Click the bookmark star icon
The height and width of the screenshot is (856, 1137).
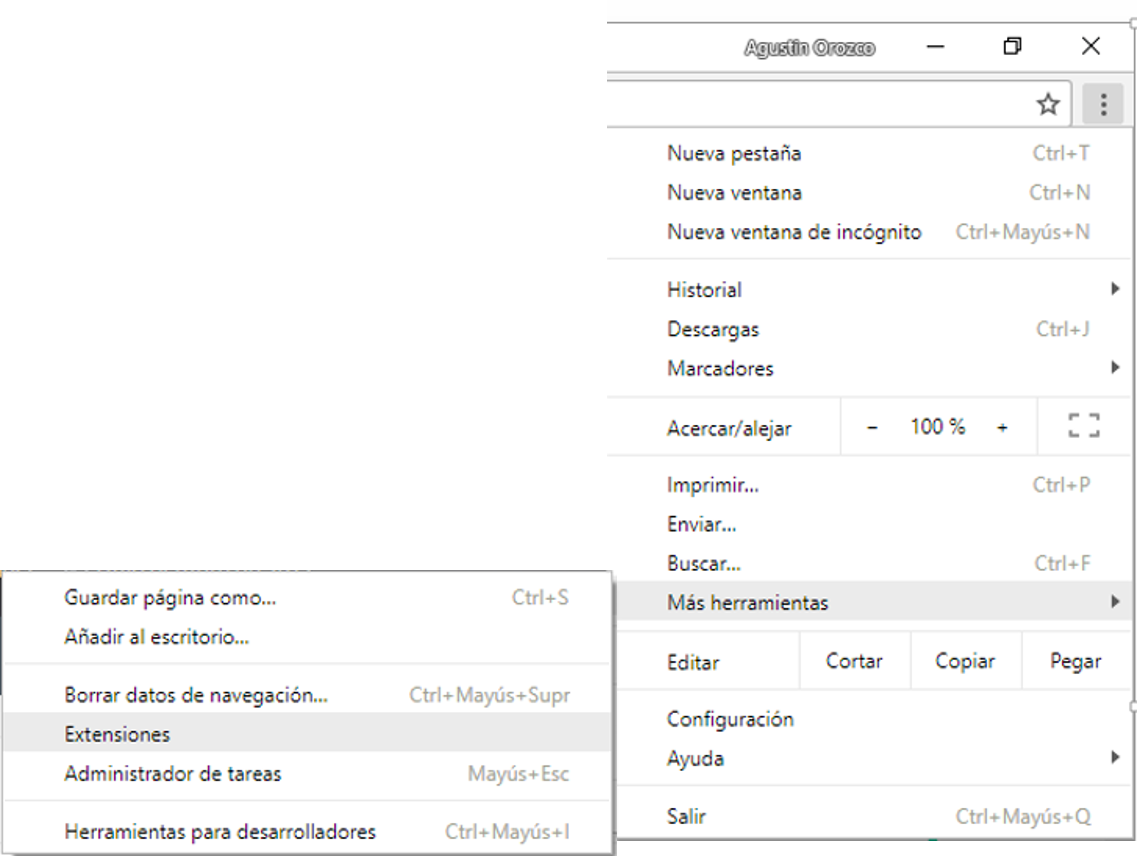point(1047,104)
